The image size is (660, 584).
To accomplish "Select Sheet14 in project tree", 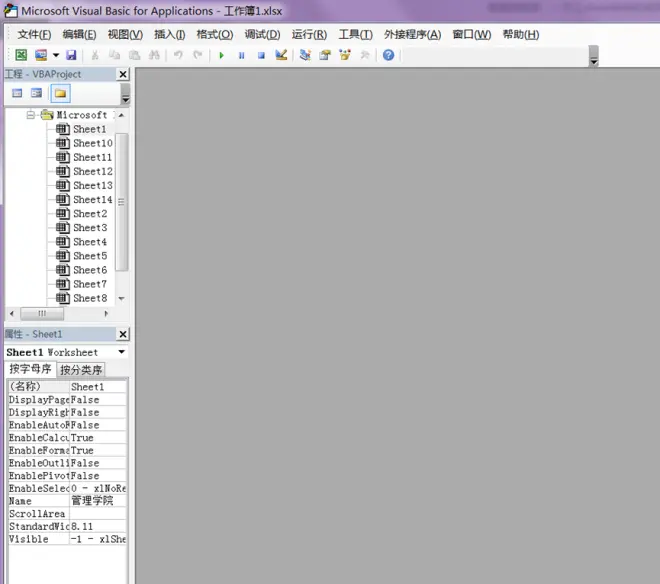I will pyautogui.click(x=93, y=200).
